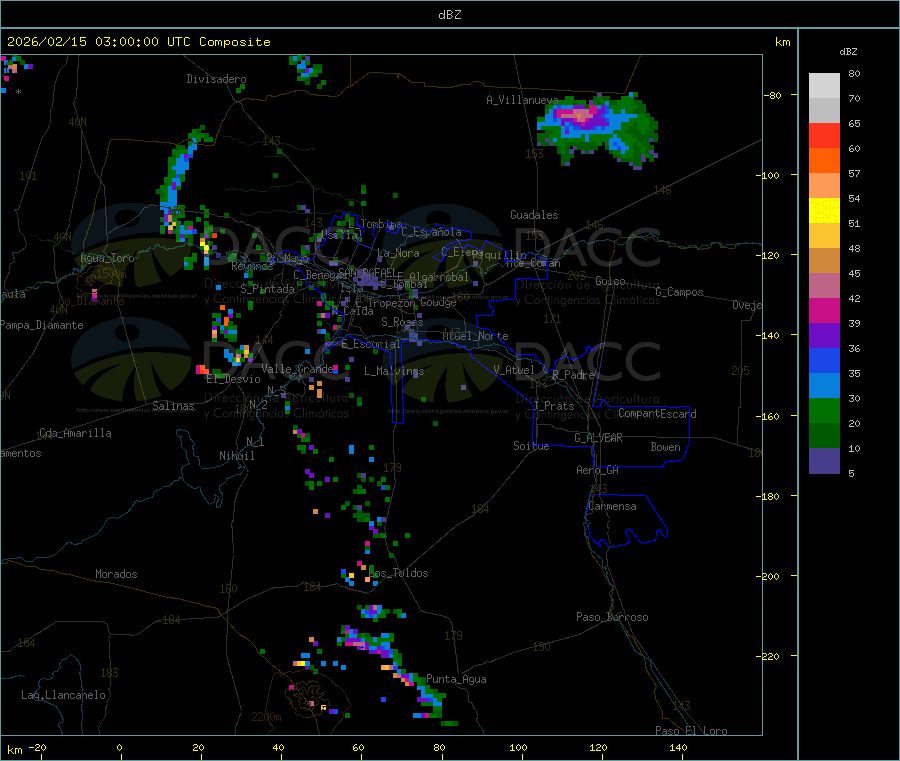Select the slate 5 dBZ legend swatch
The image size is (900, 761).
pyautogui.click(x=824, y=461)
